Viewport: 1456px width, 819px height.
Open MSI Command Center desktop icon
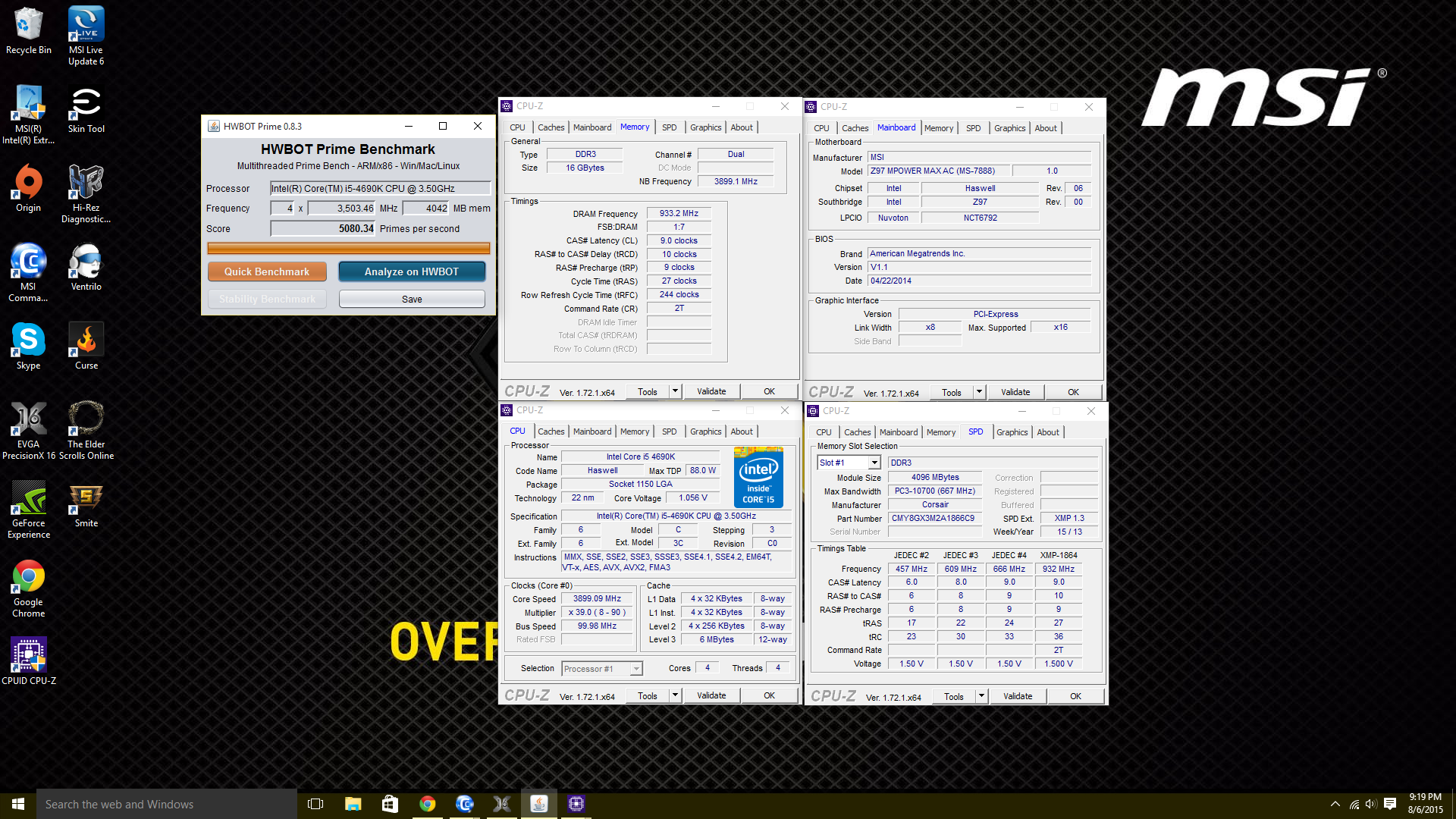[x=29, y=272]
